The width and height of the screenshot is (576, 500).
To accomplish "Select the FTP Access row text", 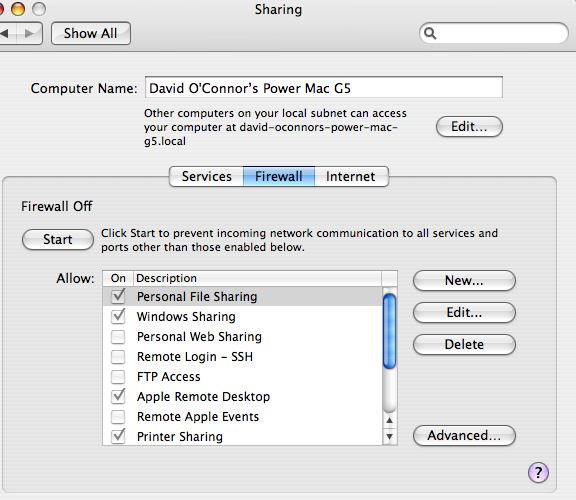I will click(x=169, y=377).
